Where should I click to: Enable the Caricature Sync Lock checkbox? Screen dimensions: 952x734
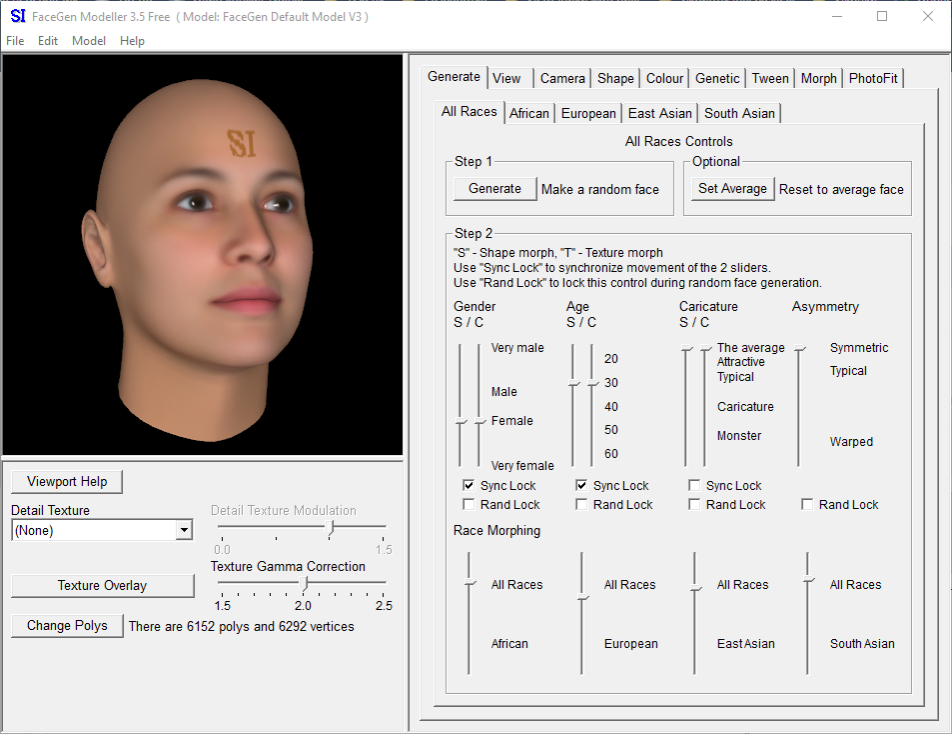695,485
